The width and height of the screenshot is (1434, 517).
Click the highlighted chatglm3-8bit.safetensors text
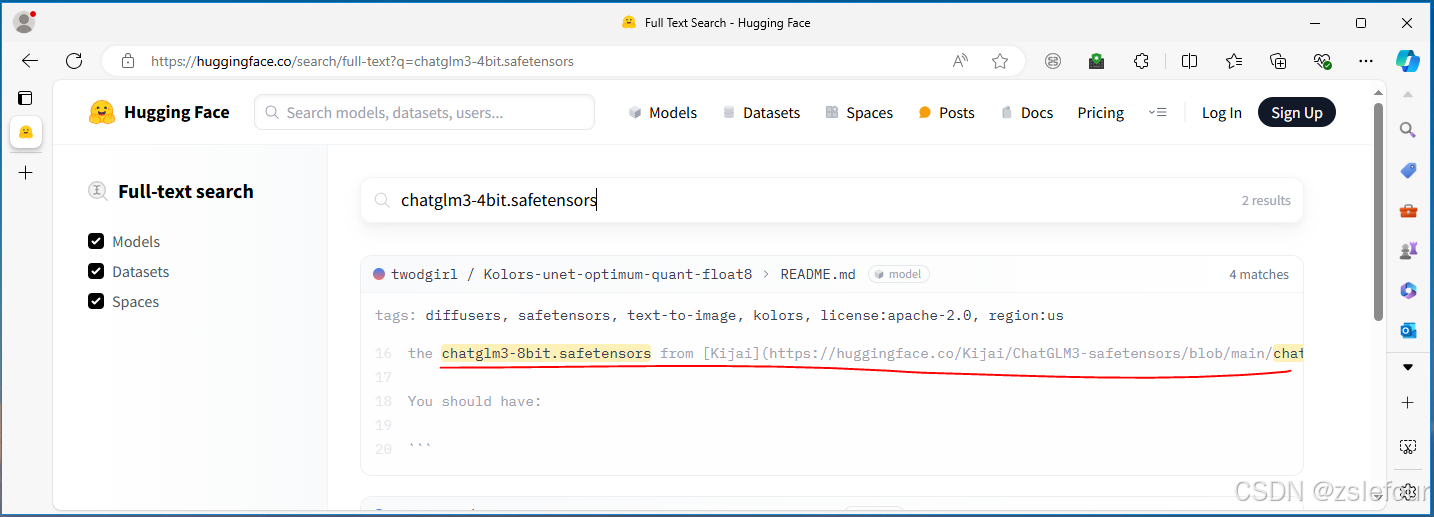(546, 353)
